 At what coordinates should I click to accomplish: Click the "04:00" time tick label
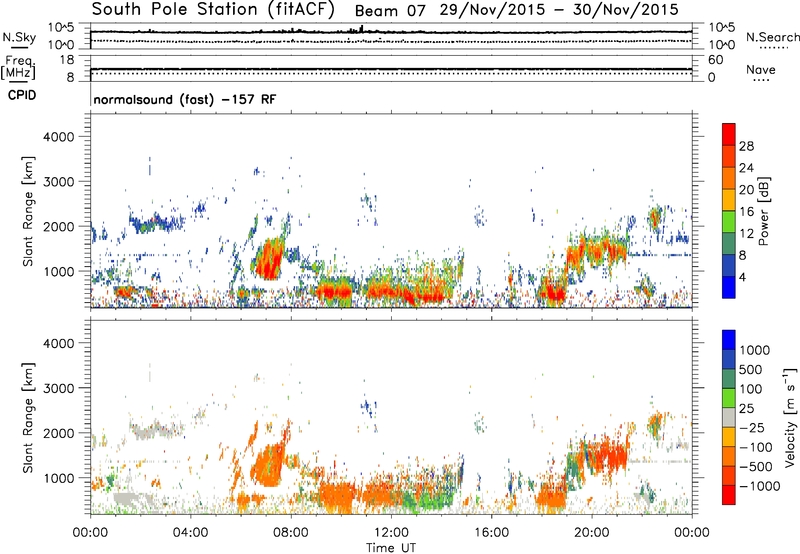tap(191, 533)
